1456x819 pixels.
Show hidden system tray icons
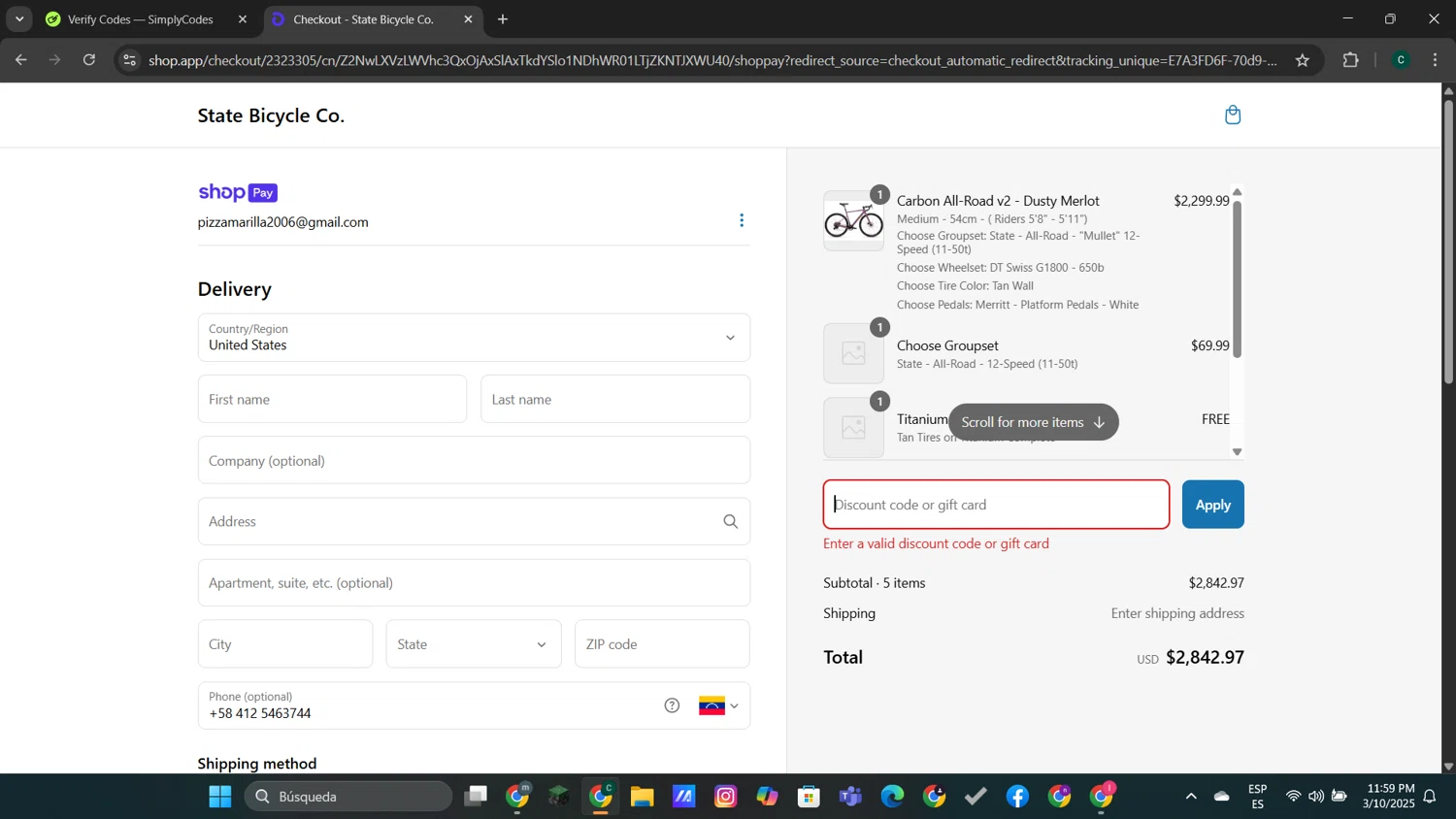[x=1191, y=797]
